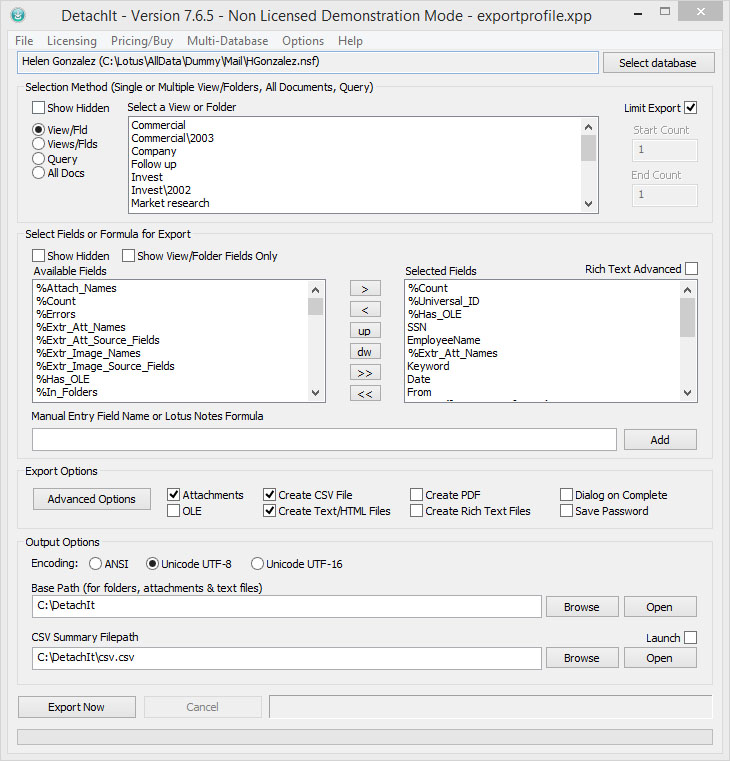Uncheck Create Text/HTML Files
Screen dimensions: 730x761
click(270, 511)
